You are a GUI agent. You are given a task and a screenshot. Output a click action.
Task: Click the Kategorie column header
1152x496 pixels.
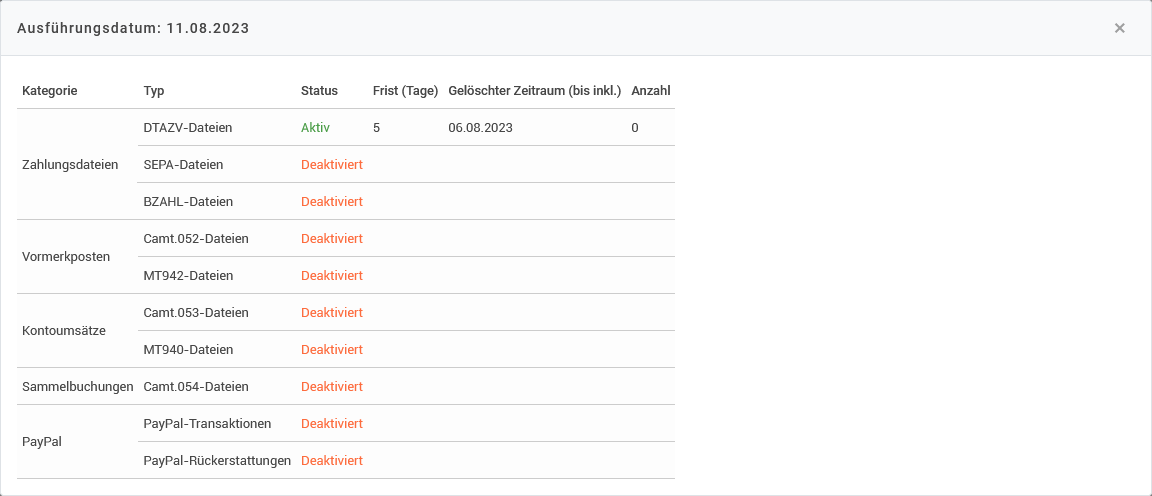[x=49, y=91]
